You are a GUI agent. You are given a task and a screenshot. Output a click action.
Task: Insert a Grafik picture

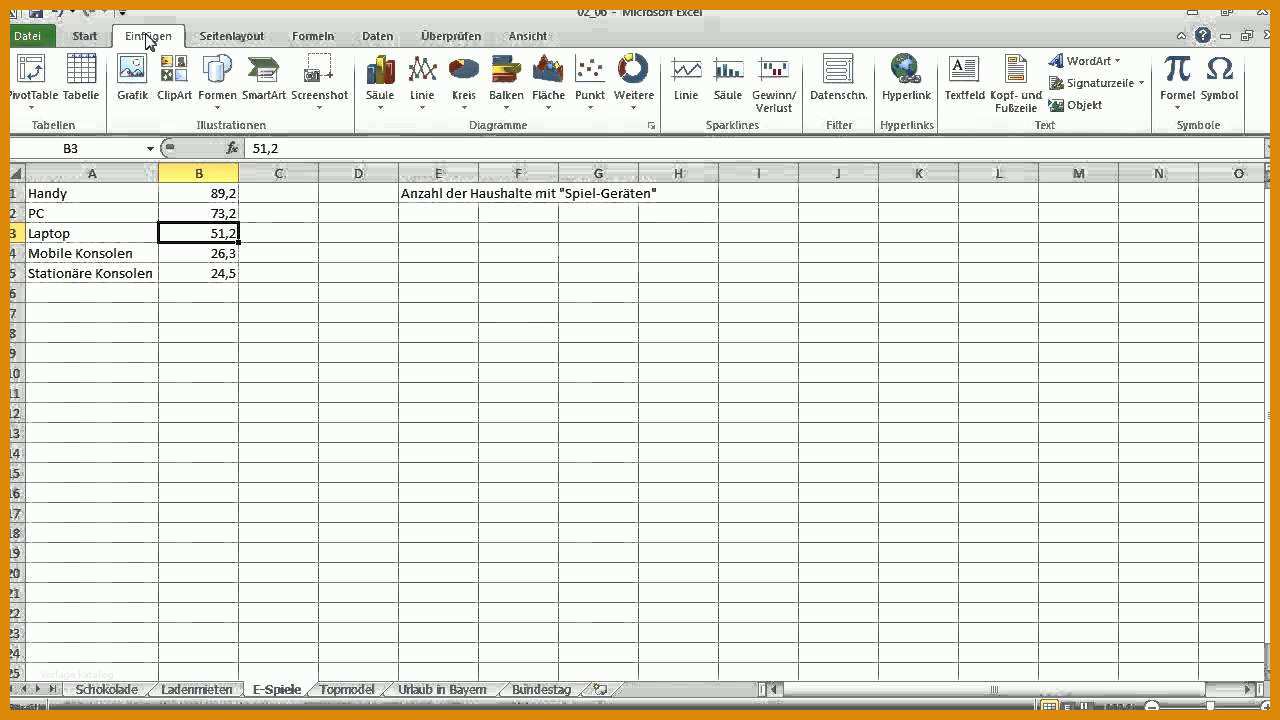[132, 78]
